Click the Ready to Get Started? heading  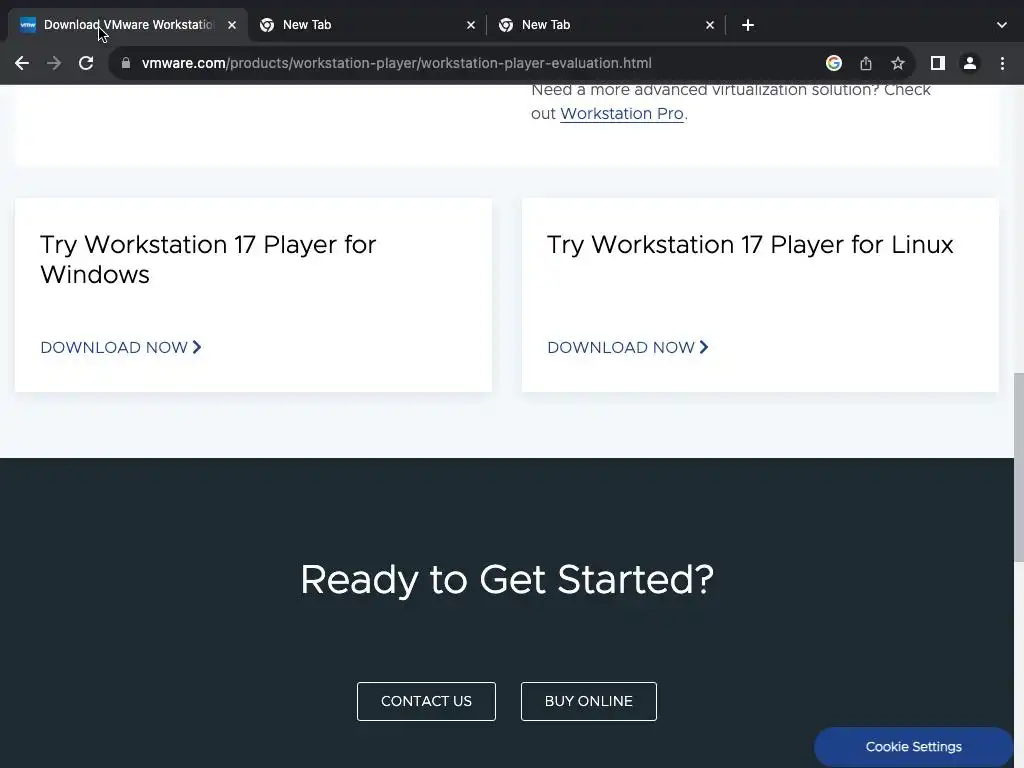click(507, 579)
